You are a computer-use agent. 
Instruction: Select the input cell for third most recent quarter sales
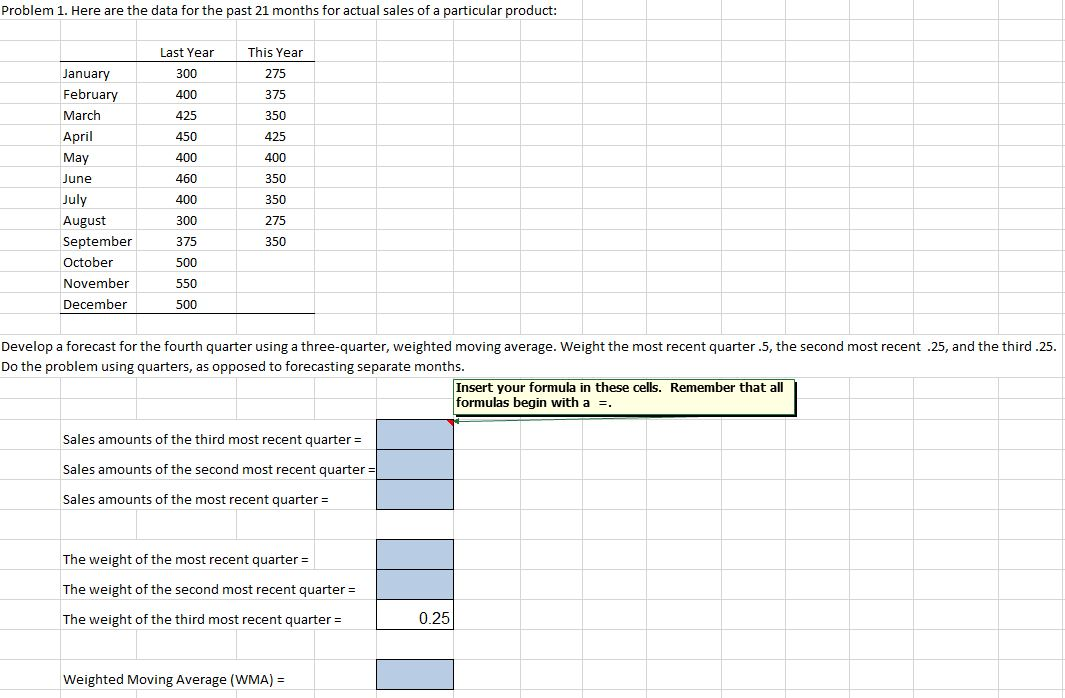414,438
